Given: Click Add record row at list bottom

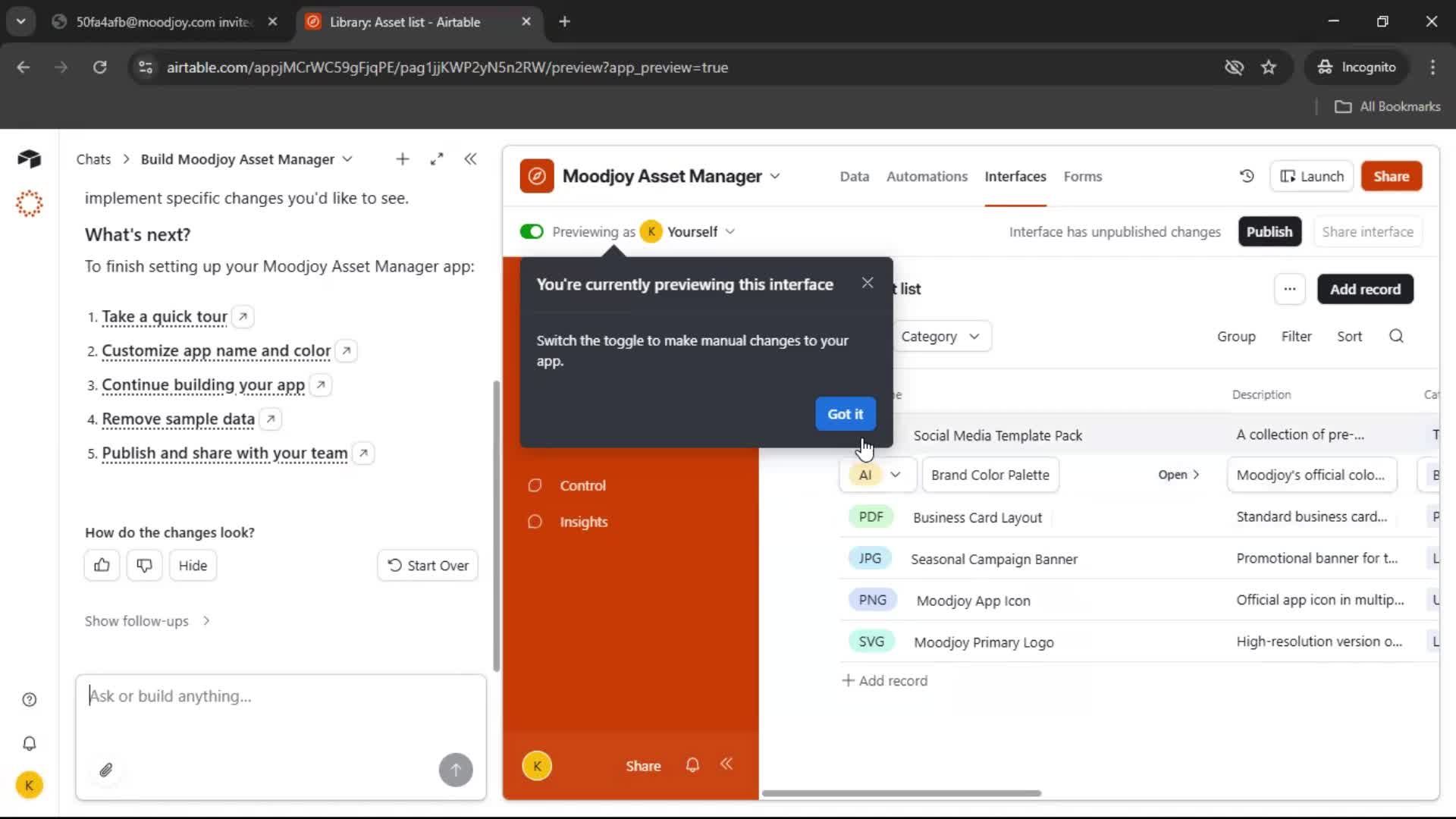Looking at the screenshot, I should (885, 680).
